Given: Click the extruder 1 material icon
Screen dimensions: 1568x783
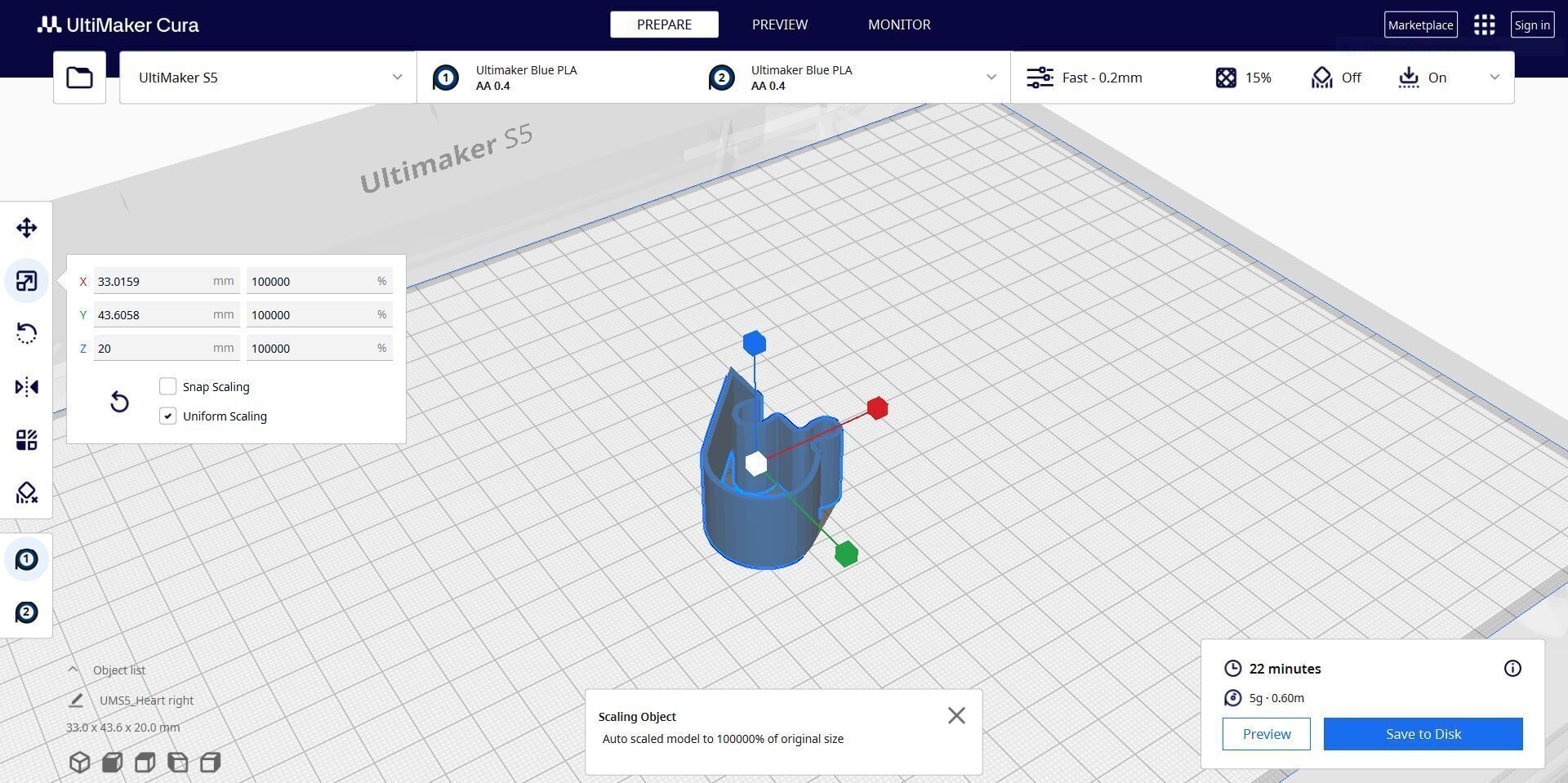Looking at the screenshot, I should (446, 78).
